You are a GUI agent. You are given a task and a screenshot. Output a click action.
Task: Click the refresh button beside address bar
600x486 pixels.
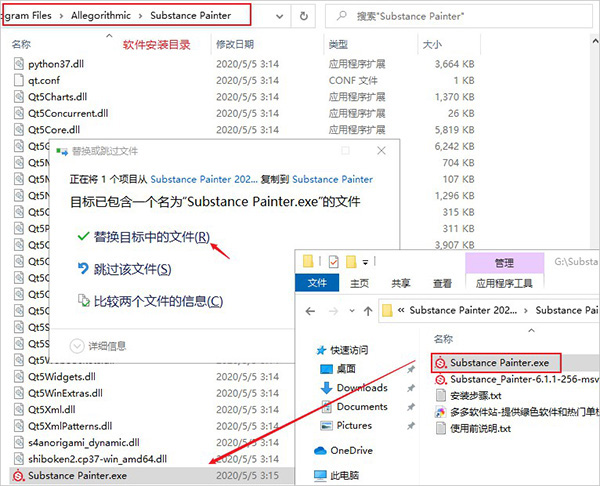pyautogui.click(x=303, y=16)
